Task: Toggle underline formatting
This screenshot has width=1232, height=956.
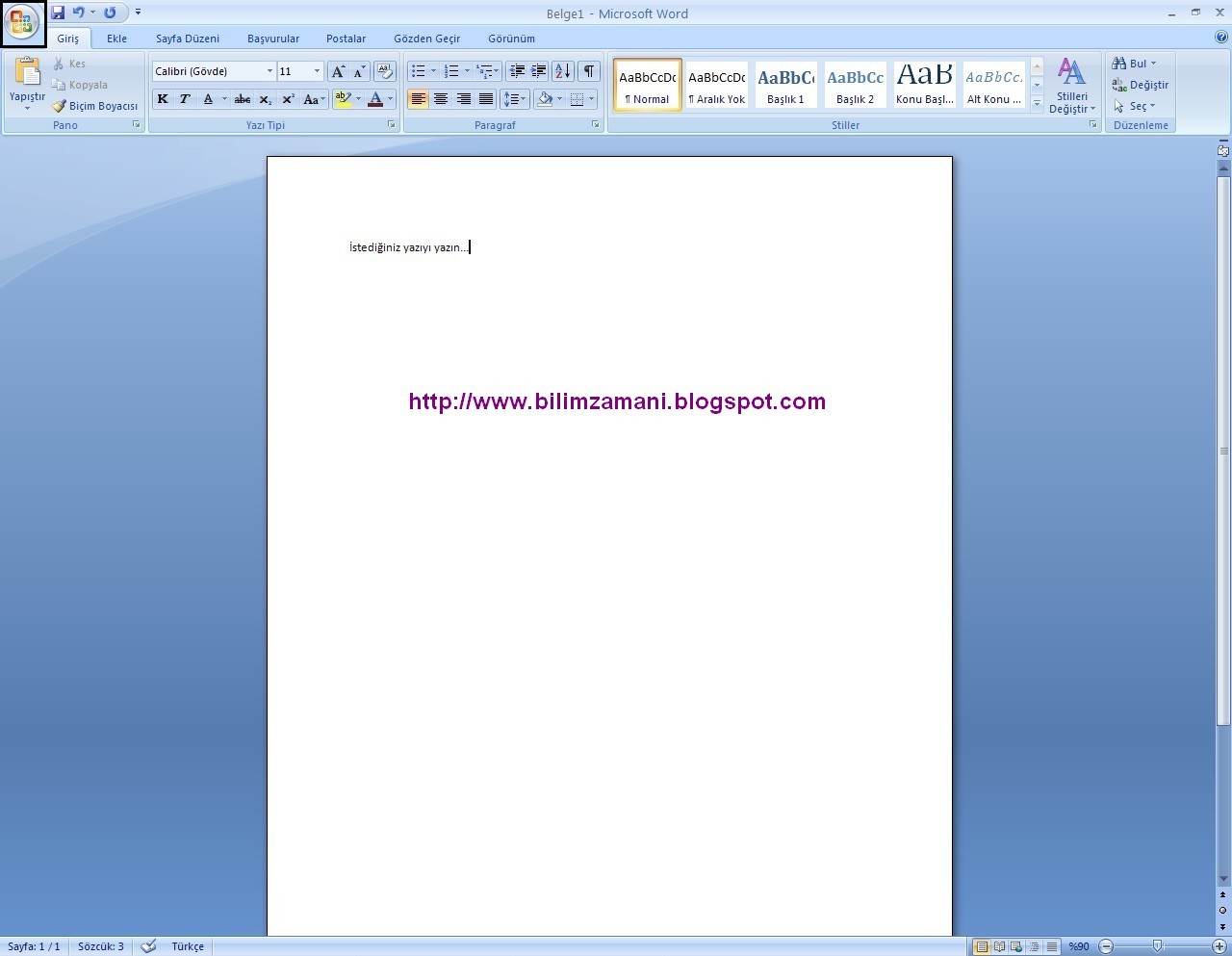Action: (208, 99)
